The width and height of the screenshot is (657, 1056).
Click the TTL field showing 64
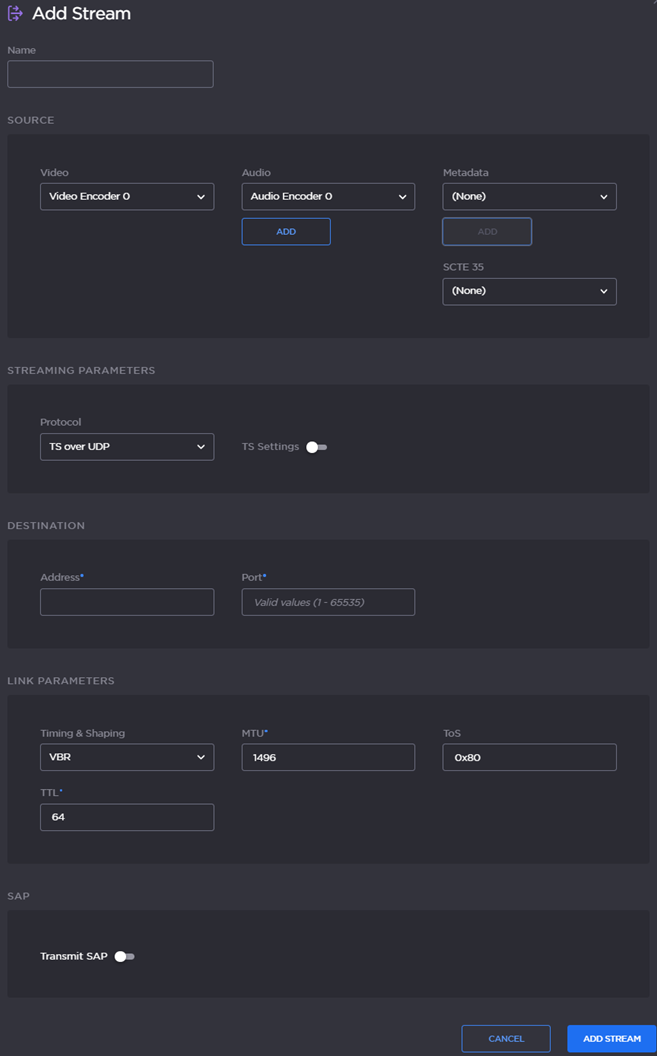[x=126, y=817]
